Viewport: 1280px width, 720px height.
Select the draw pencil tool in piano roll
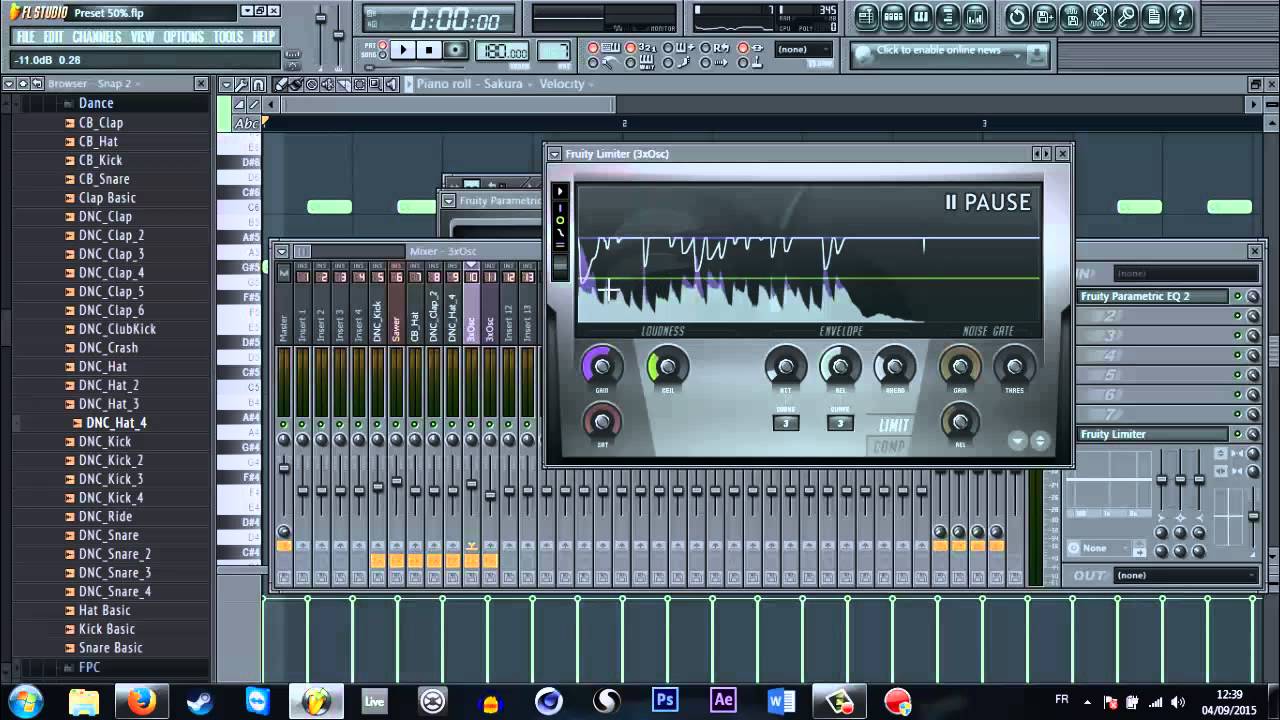pyautogui.click(x=282, y=84)
